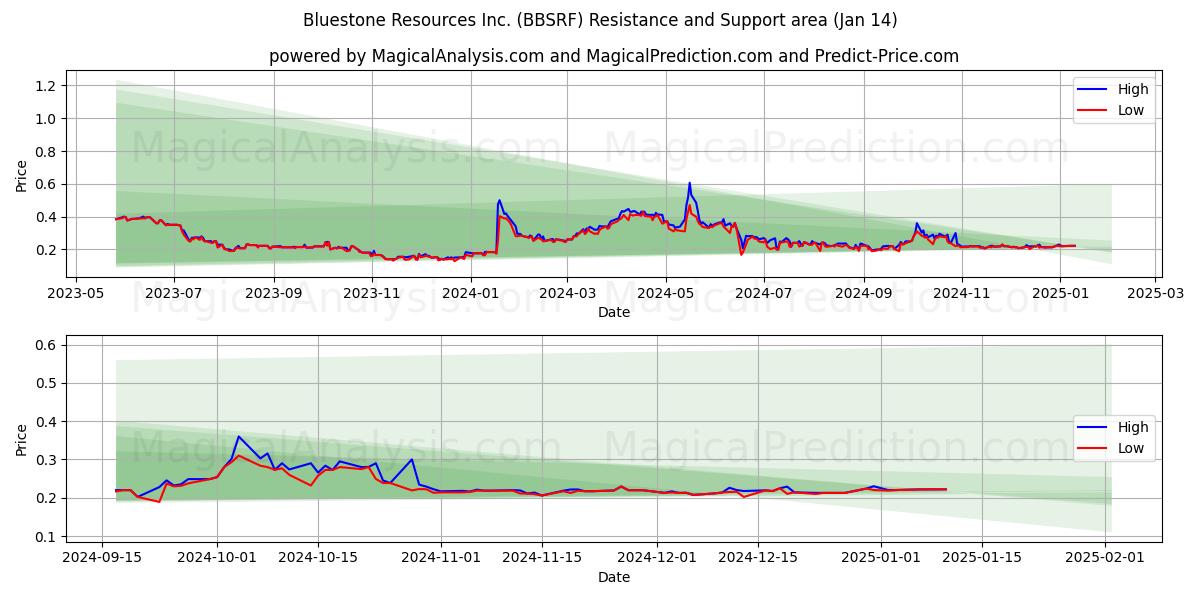1200x600 pixels.
Task: Click top chart x-axis label '2023-05'
Action: [76, 294]
